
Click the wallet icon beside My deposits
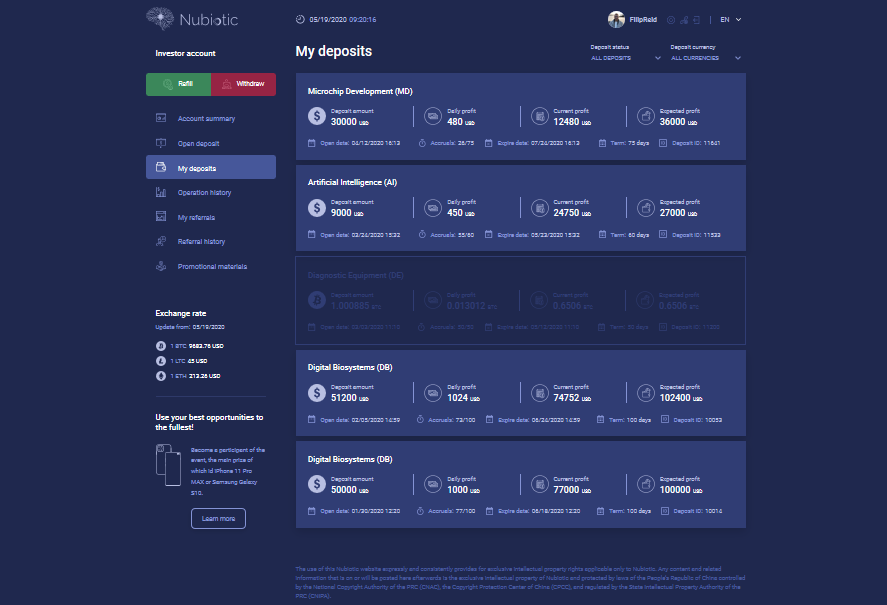[x=161, y=167]
